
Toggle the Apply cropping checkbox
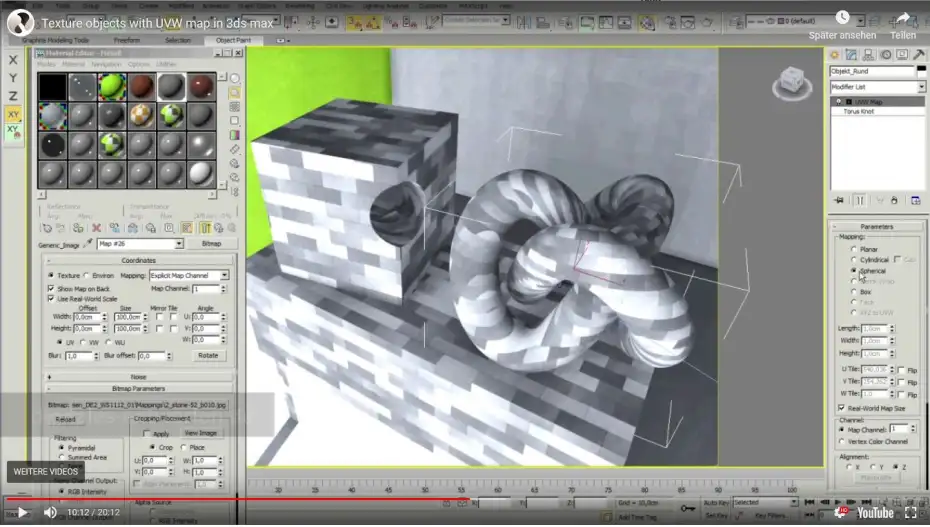coord(147,434)
